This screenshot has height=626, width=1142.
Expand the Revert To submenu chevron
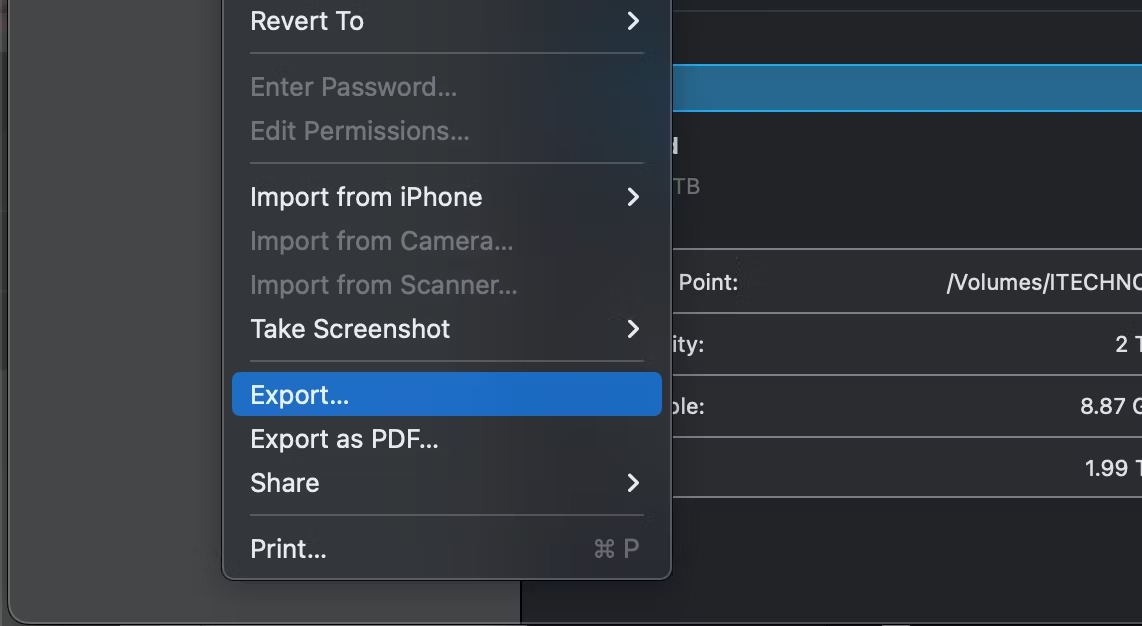click(x=633, y=21)
